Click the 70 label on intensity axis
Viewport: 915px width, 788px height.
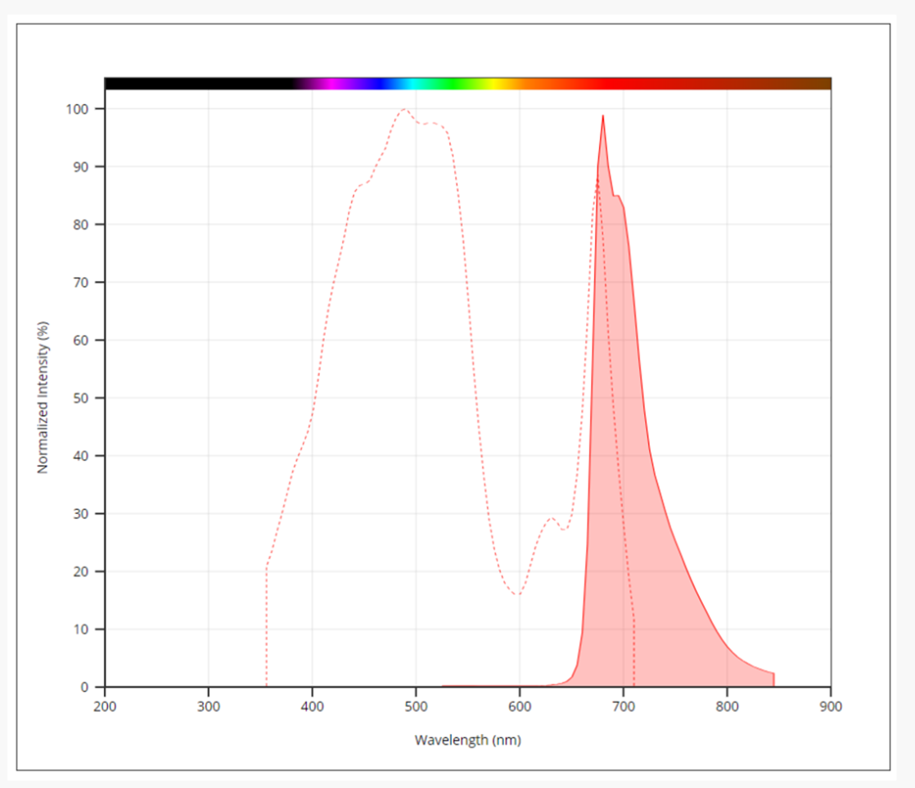[81, 283]
